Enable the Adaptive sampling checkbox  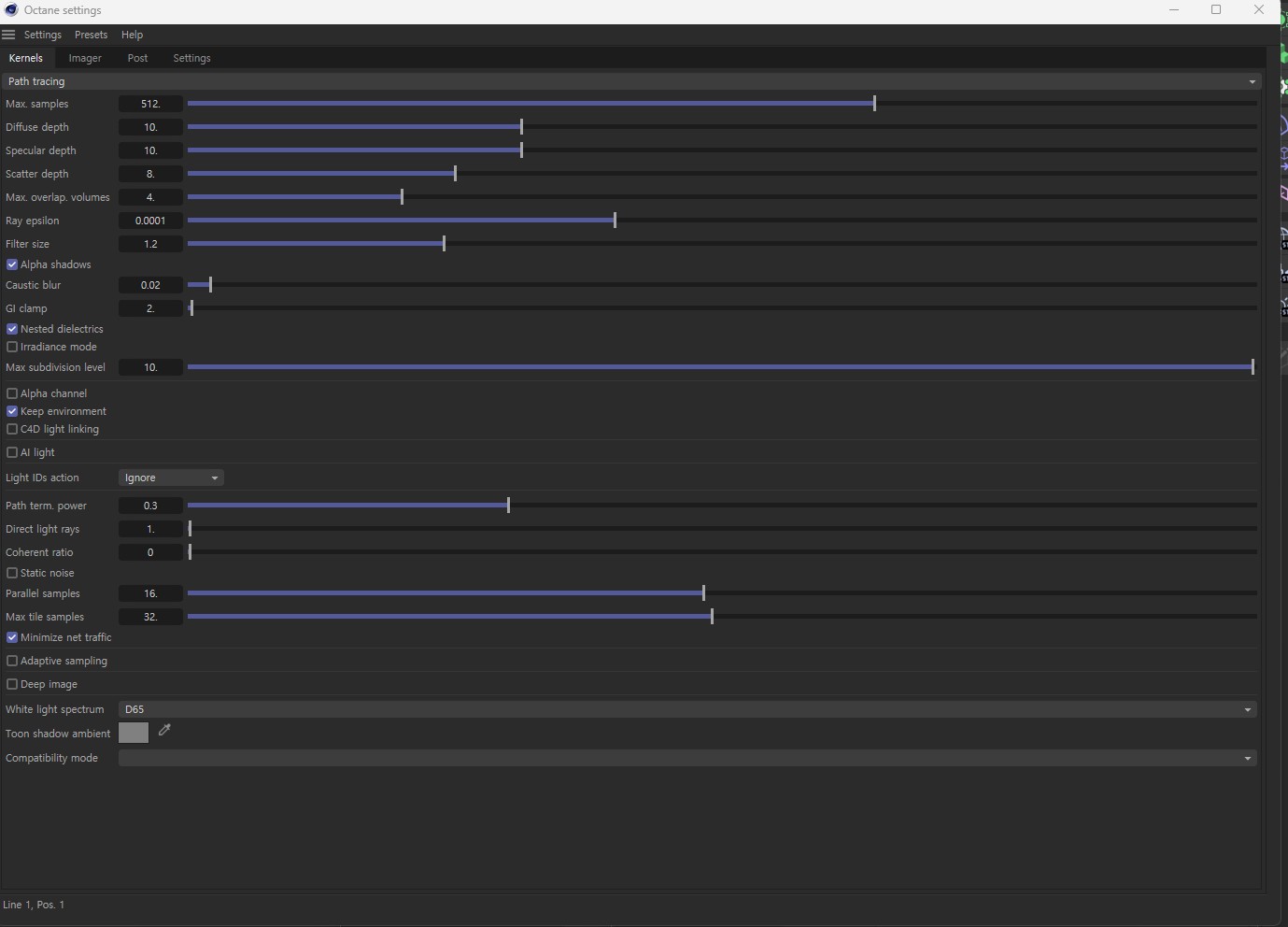point(12,661)
